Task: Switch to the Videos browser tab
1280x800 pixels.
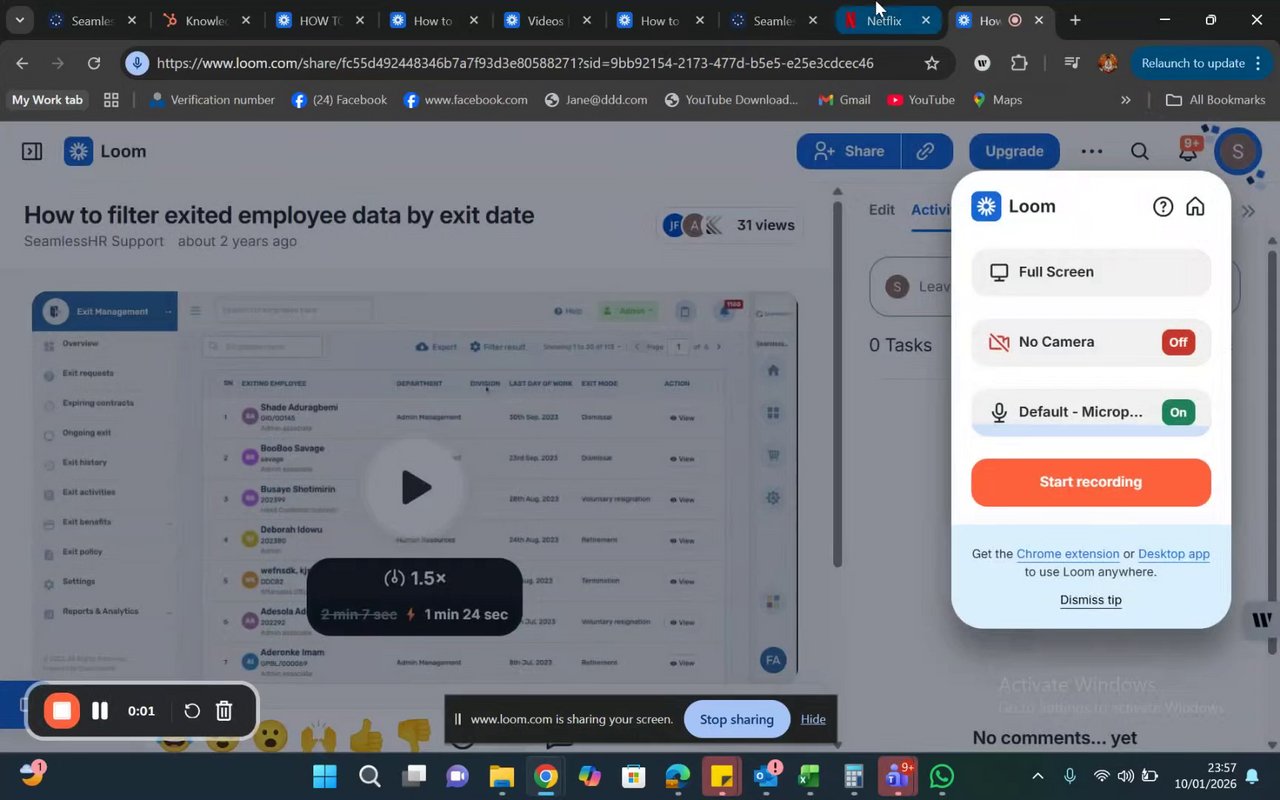Action: pyautogui.click(x=549, y=20)
